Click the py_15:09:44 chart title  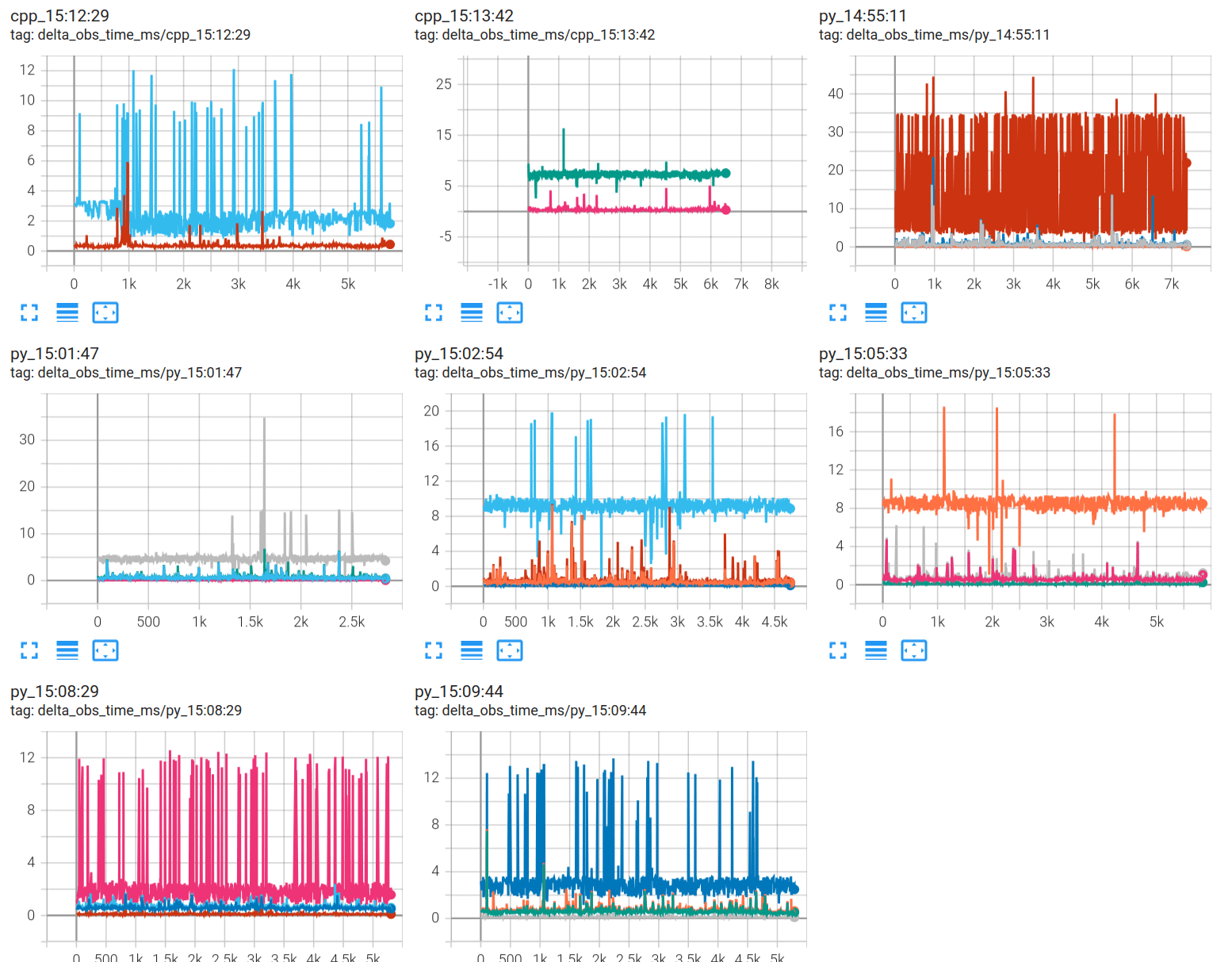tap(459, 692)
